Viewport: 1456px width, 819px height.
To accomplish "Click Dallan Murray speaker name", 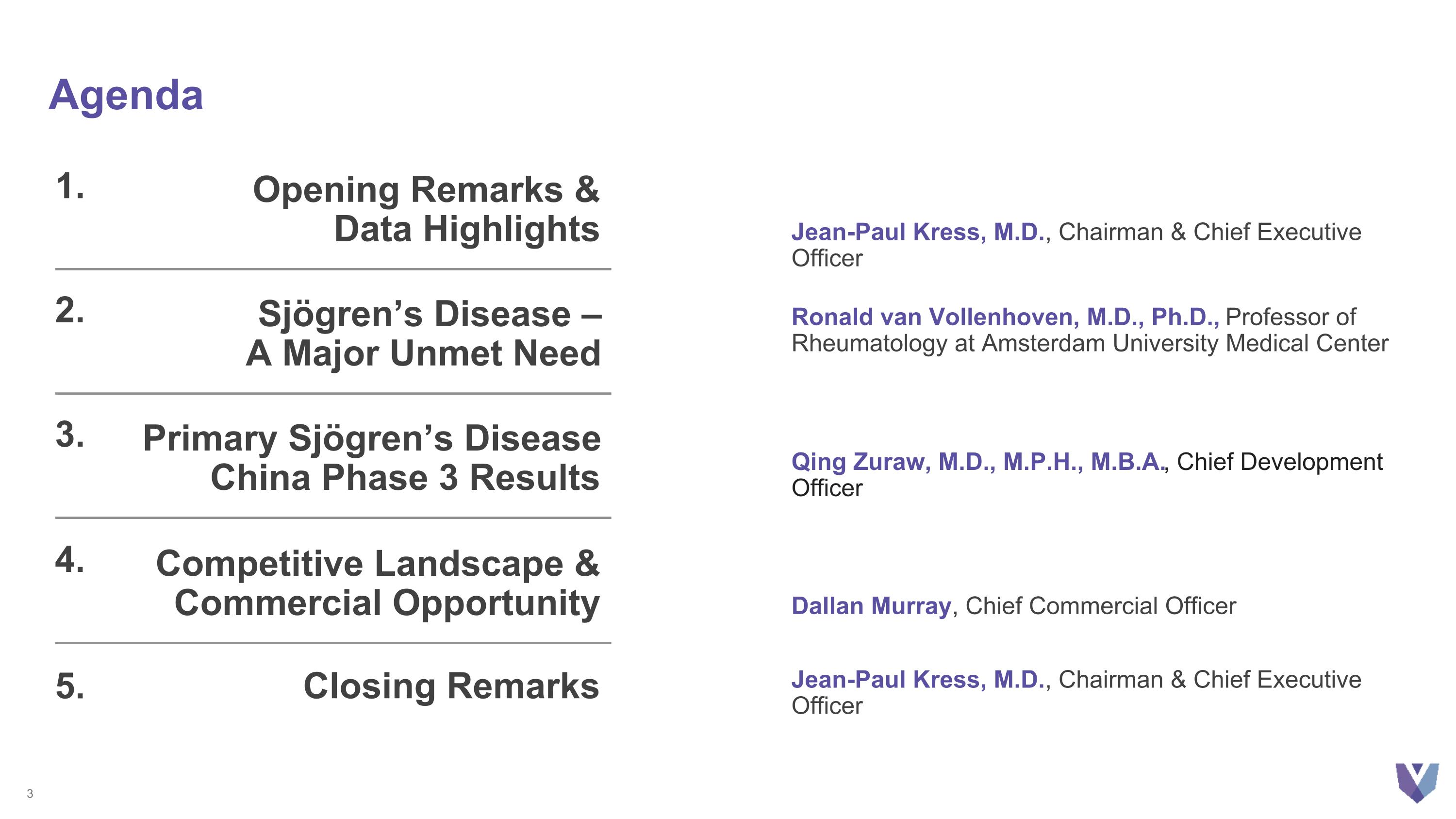I will tap(871, 606).
